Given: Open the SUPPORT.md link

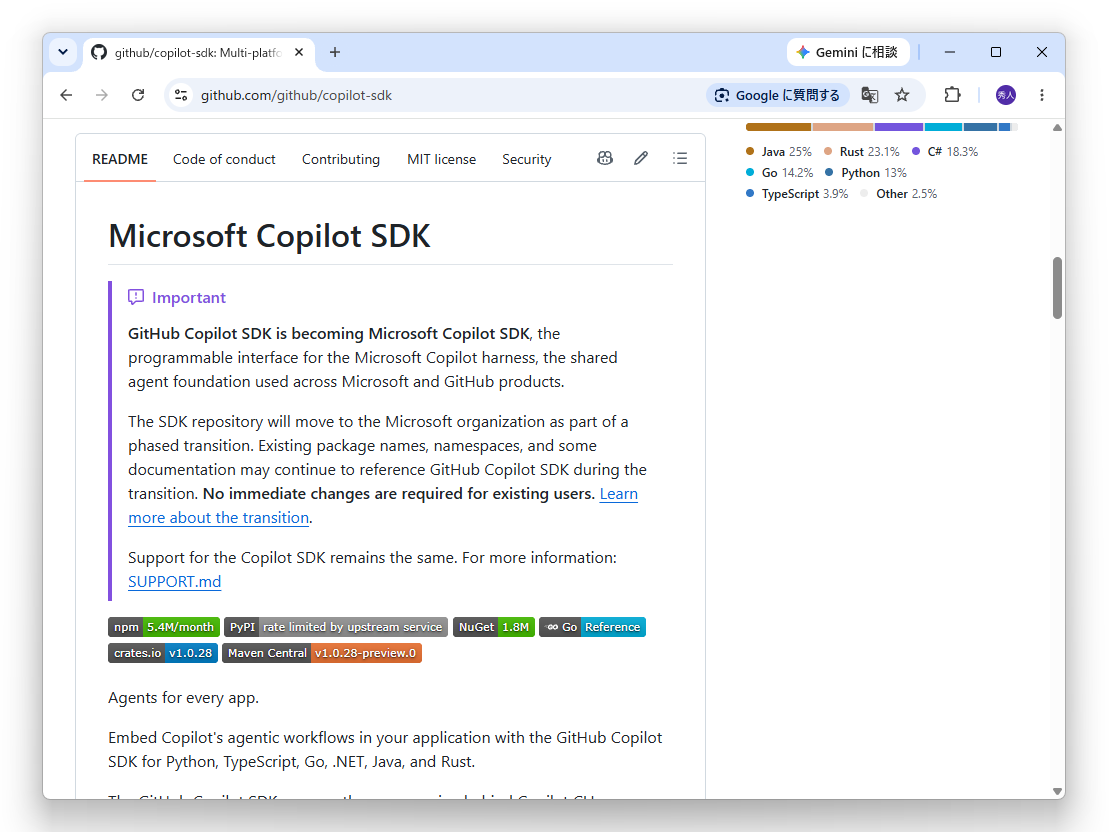Looking at the screenshot, I should point(175,582).
